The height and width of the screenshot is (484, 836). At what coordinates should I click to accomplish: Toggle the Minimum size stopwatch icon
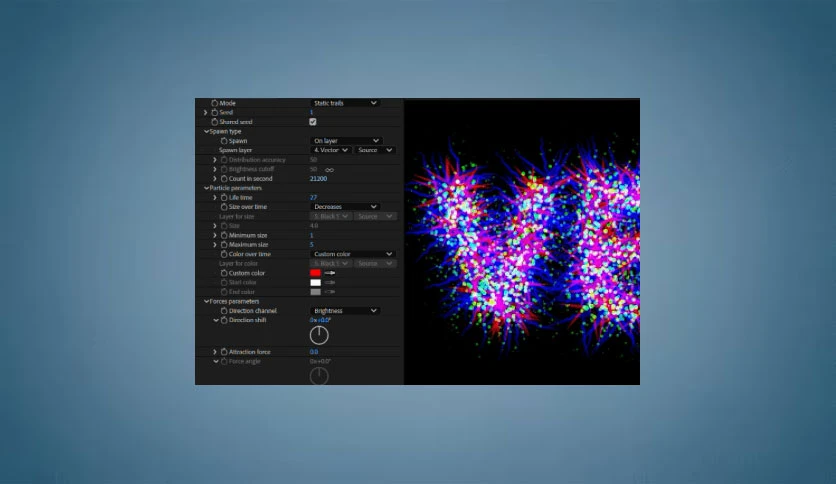[x=224, y=235]
